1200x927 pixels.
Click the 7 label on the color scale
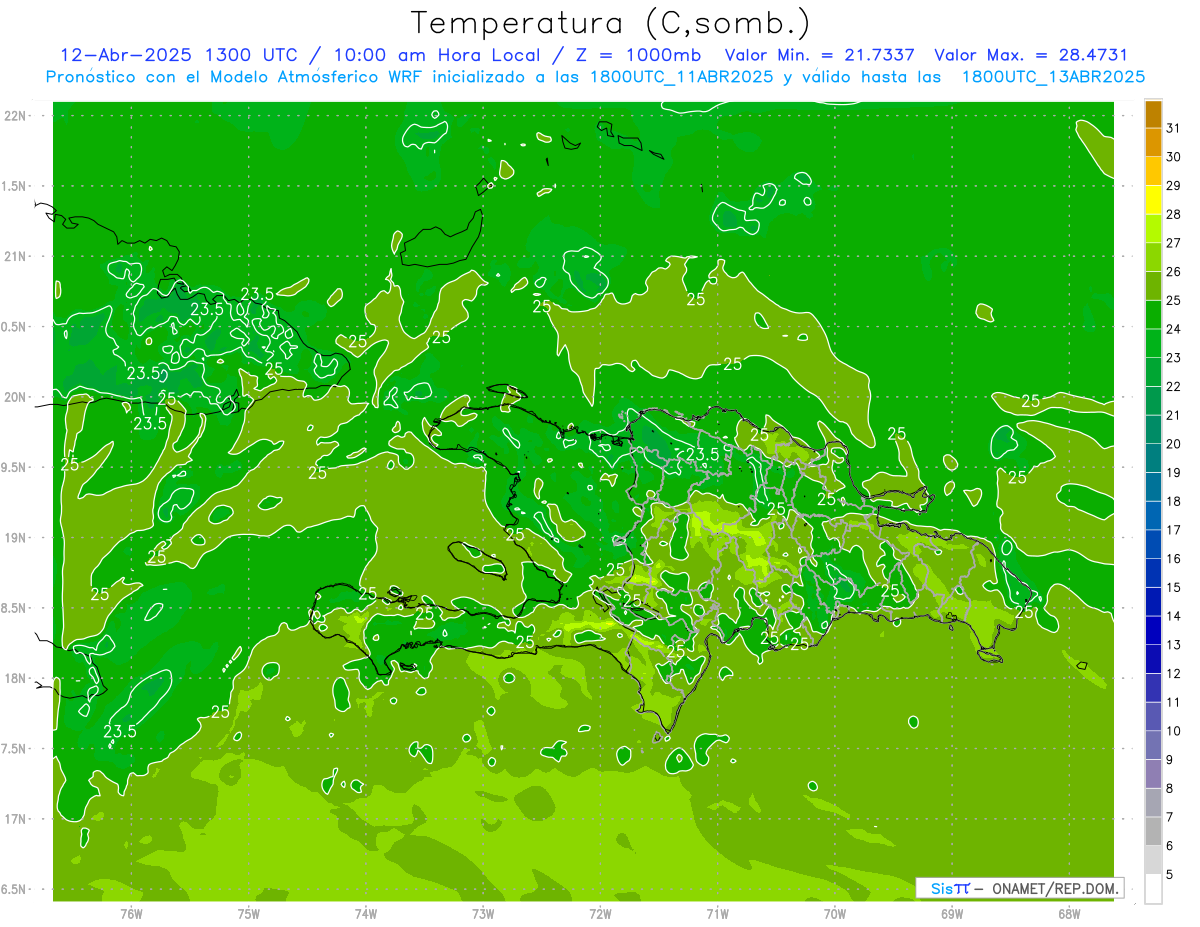pos(1170,817)
